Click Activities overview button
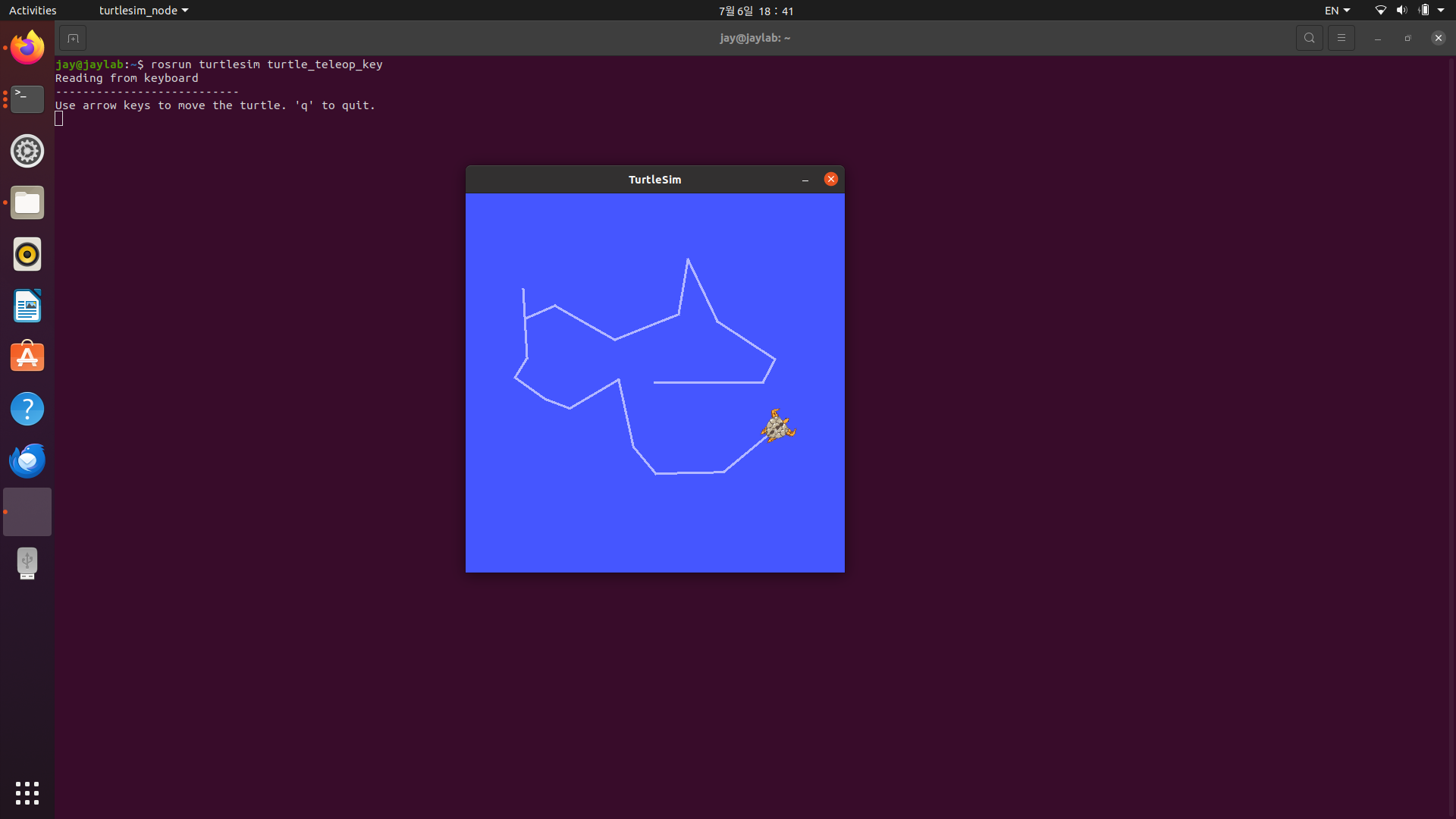The image size is (1456, 819). (33, 11)
